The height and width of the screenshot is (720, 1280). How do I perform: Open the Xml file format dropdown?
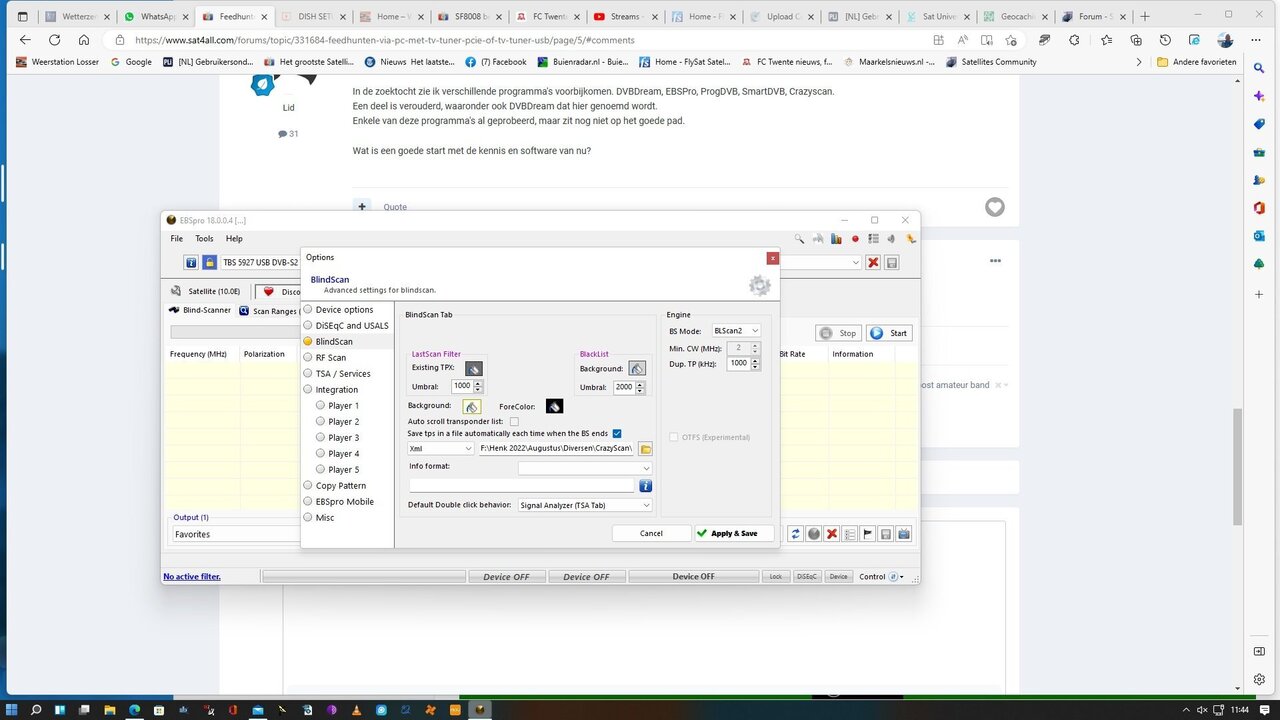pos(441,449)
